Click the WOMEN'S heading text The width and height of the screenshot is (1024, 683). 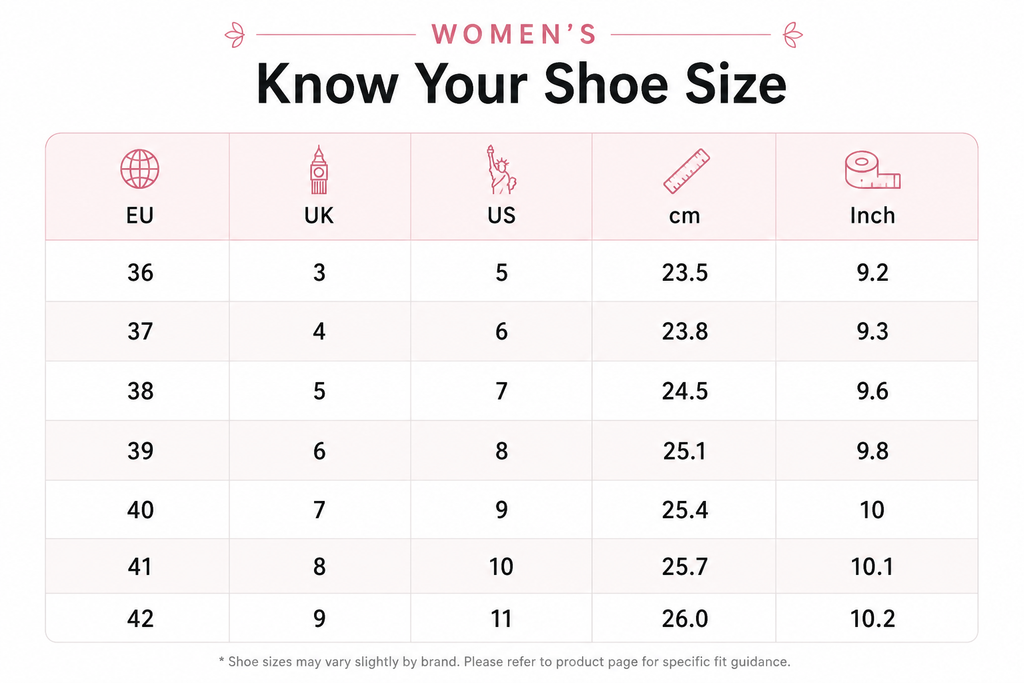point(514,35)
